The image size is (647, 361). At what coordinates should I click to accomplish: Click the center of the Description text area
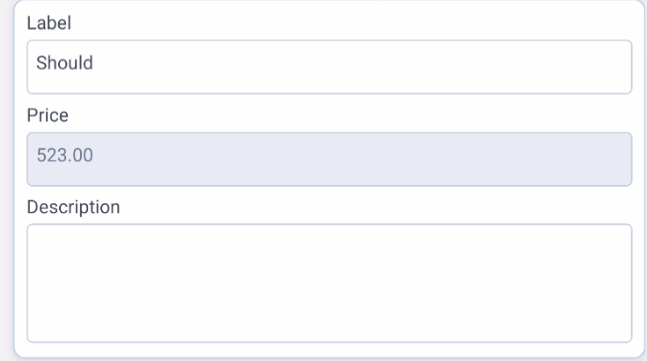click(329, 283)
